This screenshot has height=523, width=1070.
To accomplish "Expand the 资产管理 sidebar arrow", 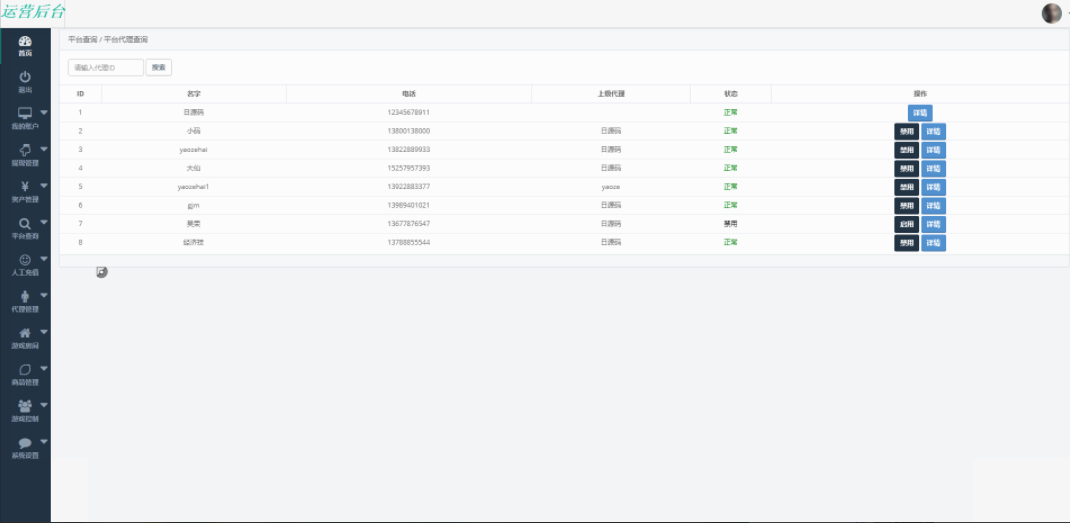I will pyautogui.click(x=44, y=185).
